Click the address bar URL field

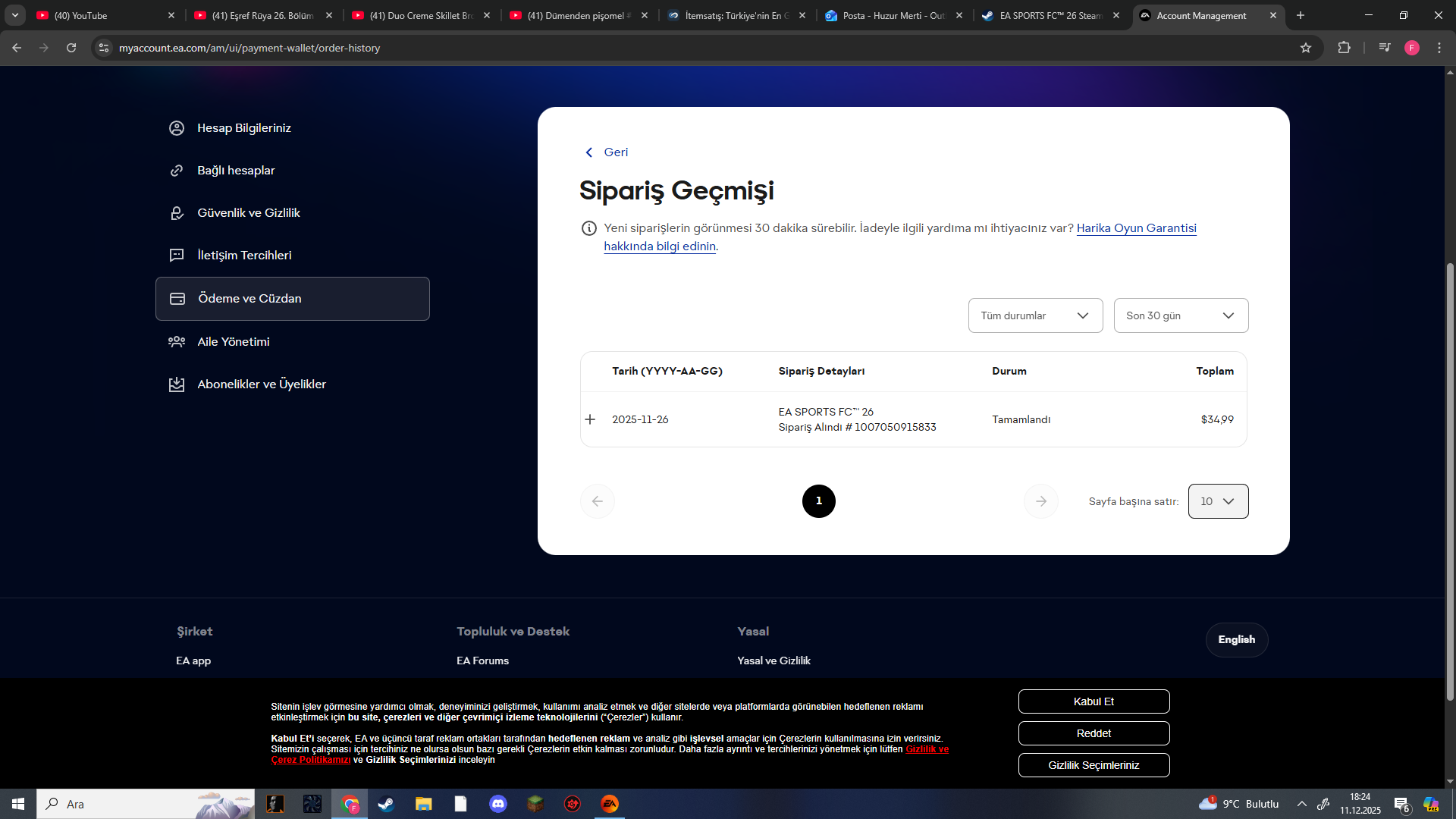705,48
